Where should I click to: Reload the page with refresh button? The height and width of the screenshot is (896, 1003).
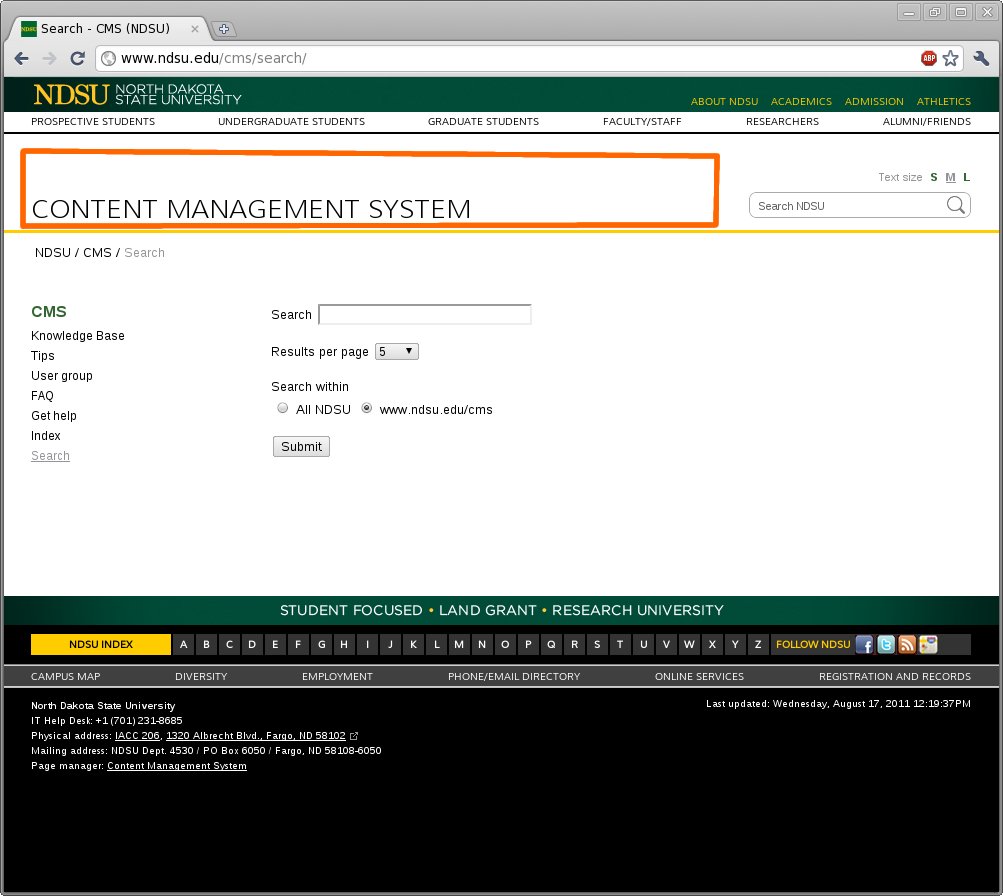[x=77, y=59]
